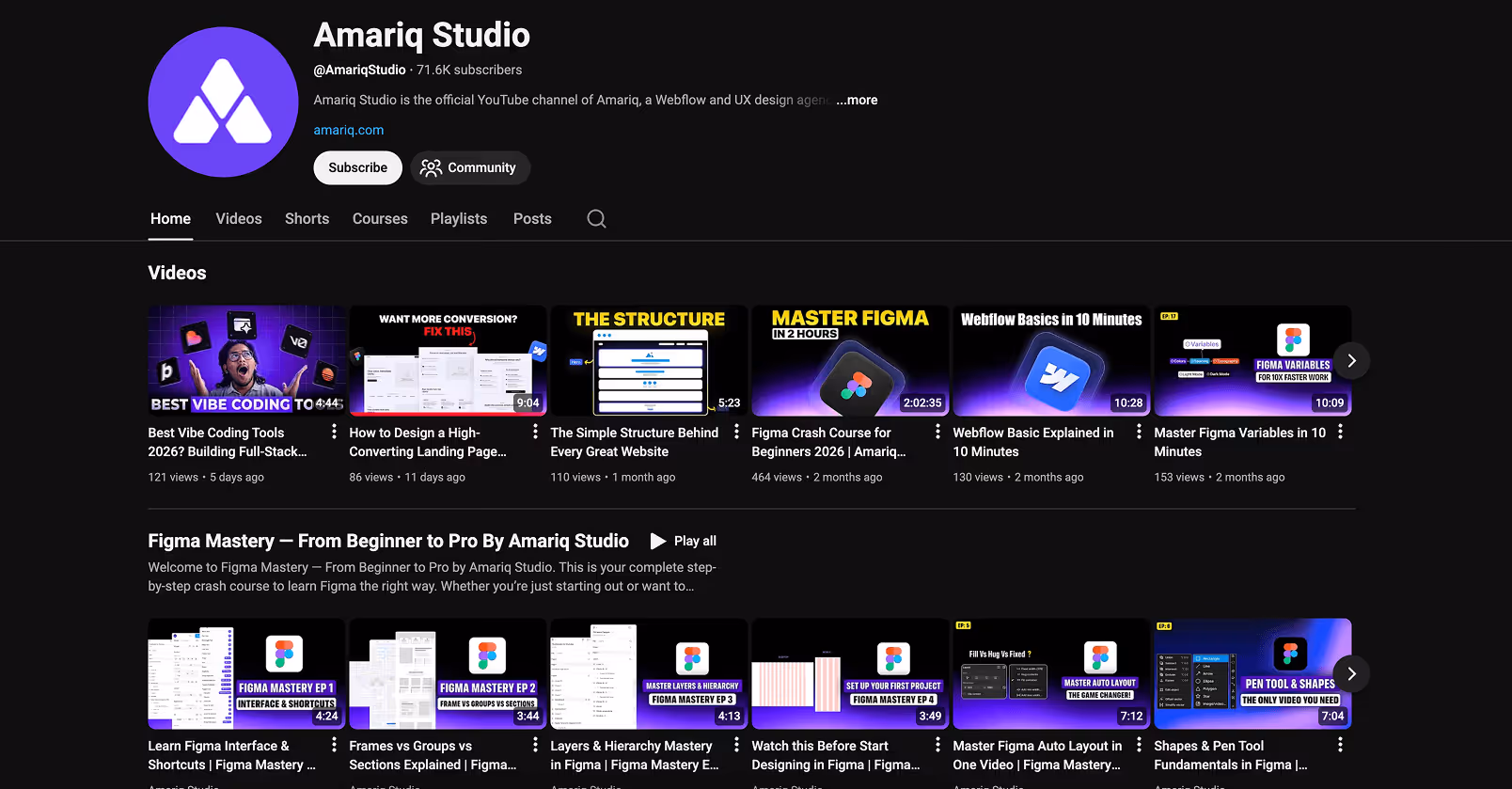Subscribe to Amariq Studio channel
This screenshot has width=1512, height=789.
(357, 167)
